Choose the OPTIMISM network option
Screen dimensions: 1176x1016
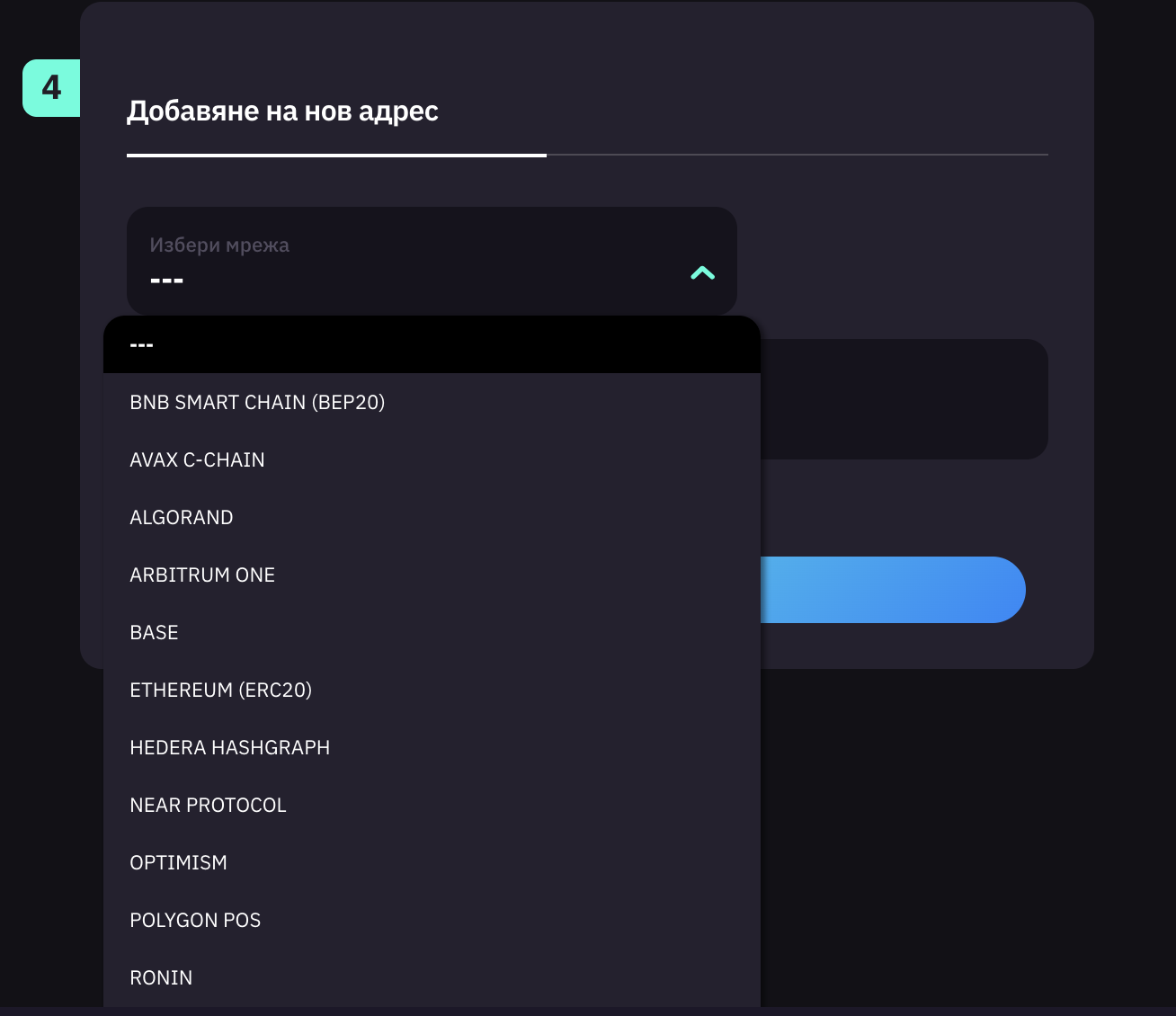coord(179,863)
